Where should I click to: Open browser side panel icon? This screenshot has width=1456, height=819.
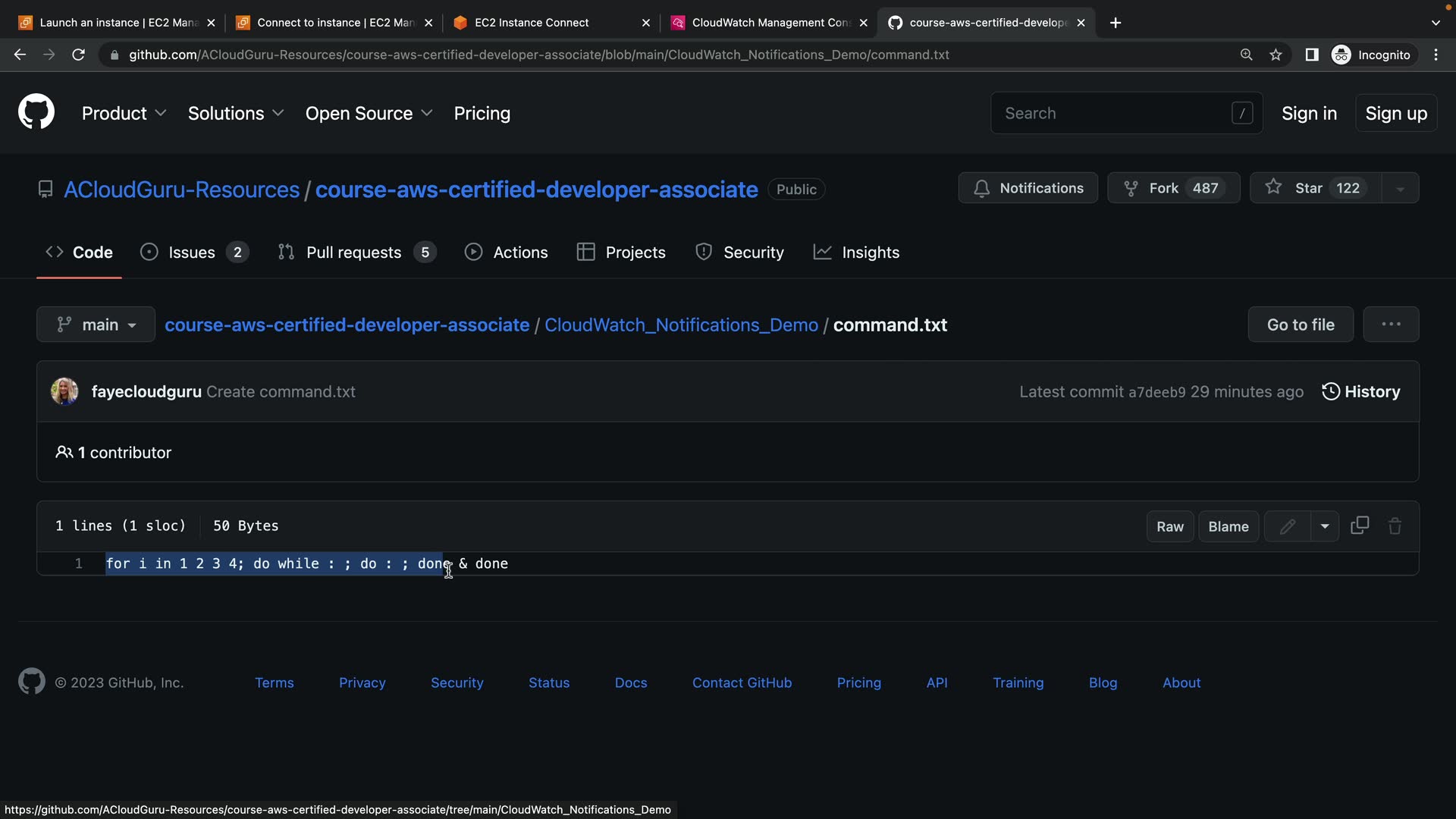pos(1312,55)
